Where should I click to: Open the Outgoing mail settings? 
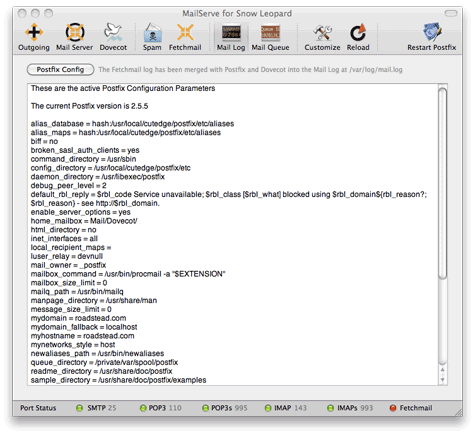click(x=34, y=37)
